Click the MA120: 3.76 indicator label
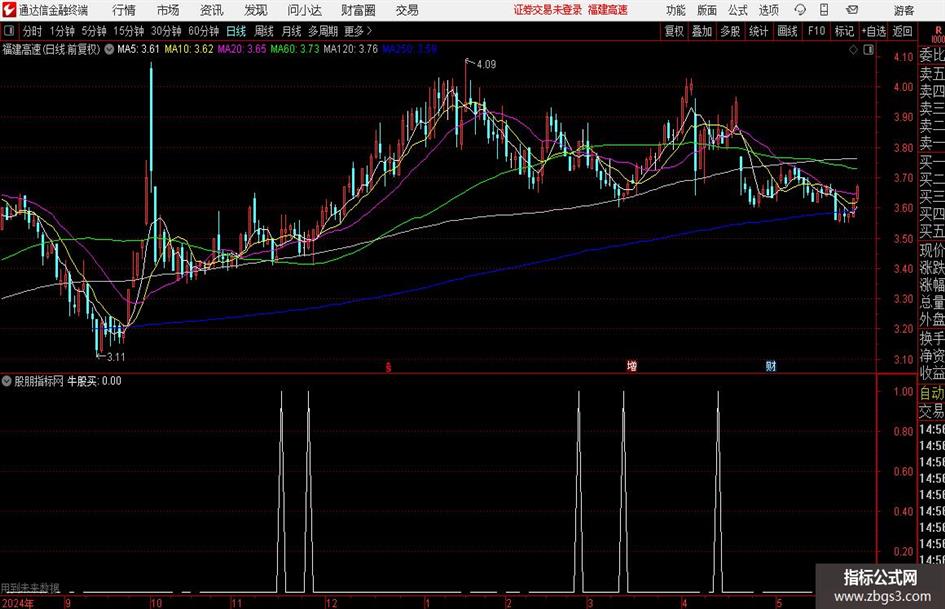The width and height of the screenshot is (945, 609). click(x=351, y=49)
